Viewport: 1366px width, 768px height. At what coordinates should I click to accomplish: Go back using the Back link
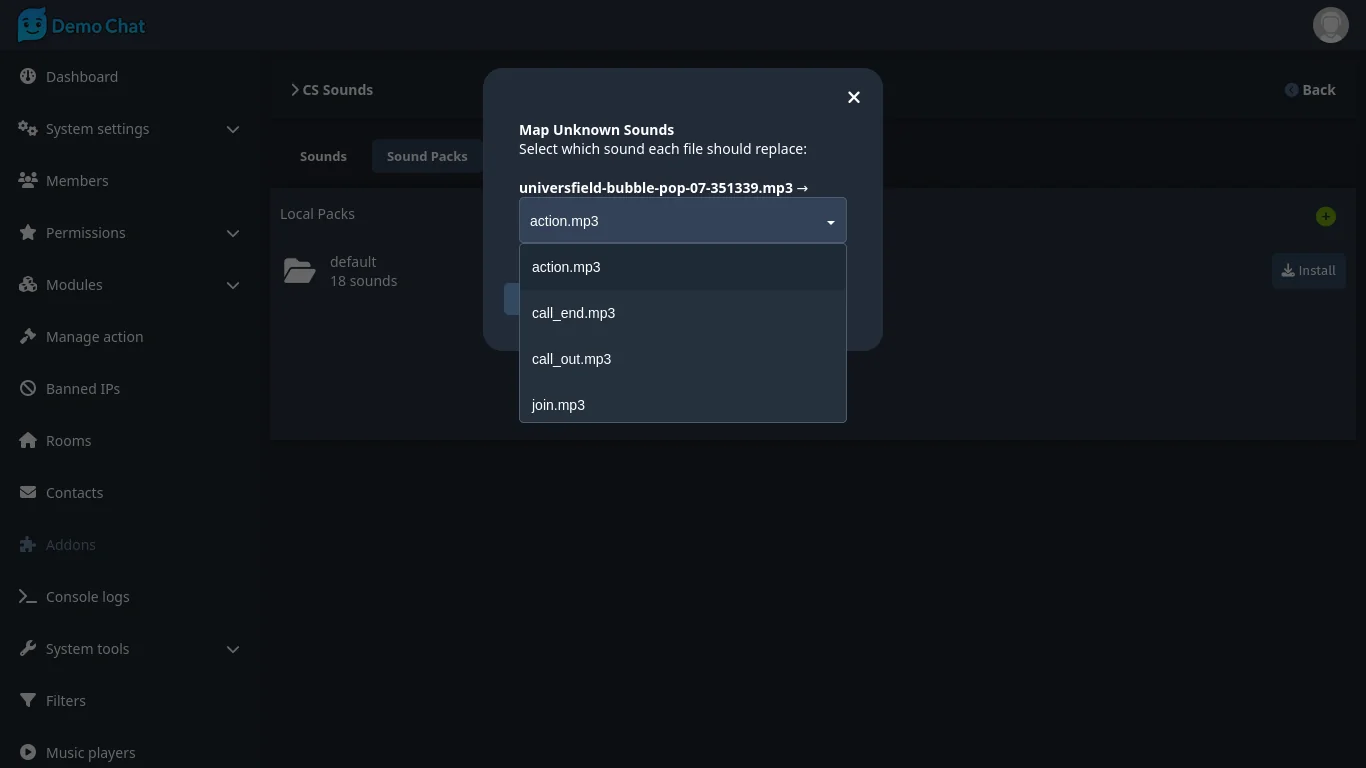(x=1310, y=90)
